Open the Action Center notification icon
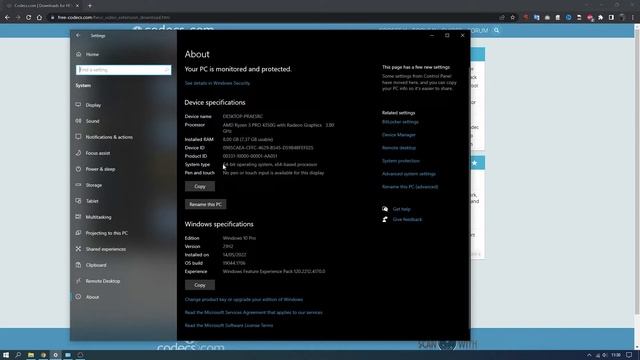This screenshot has height=360, width=640. pos(629,355)
